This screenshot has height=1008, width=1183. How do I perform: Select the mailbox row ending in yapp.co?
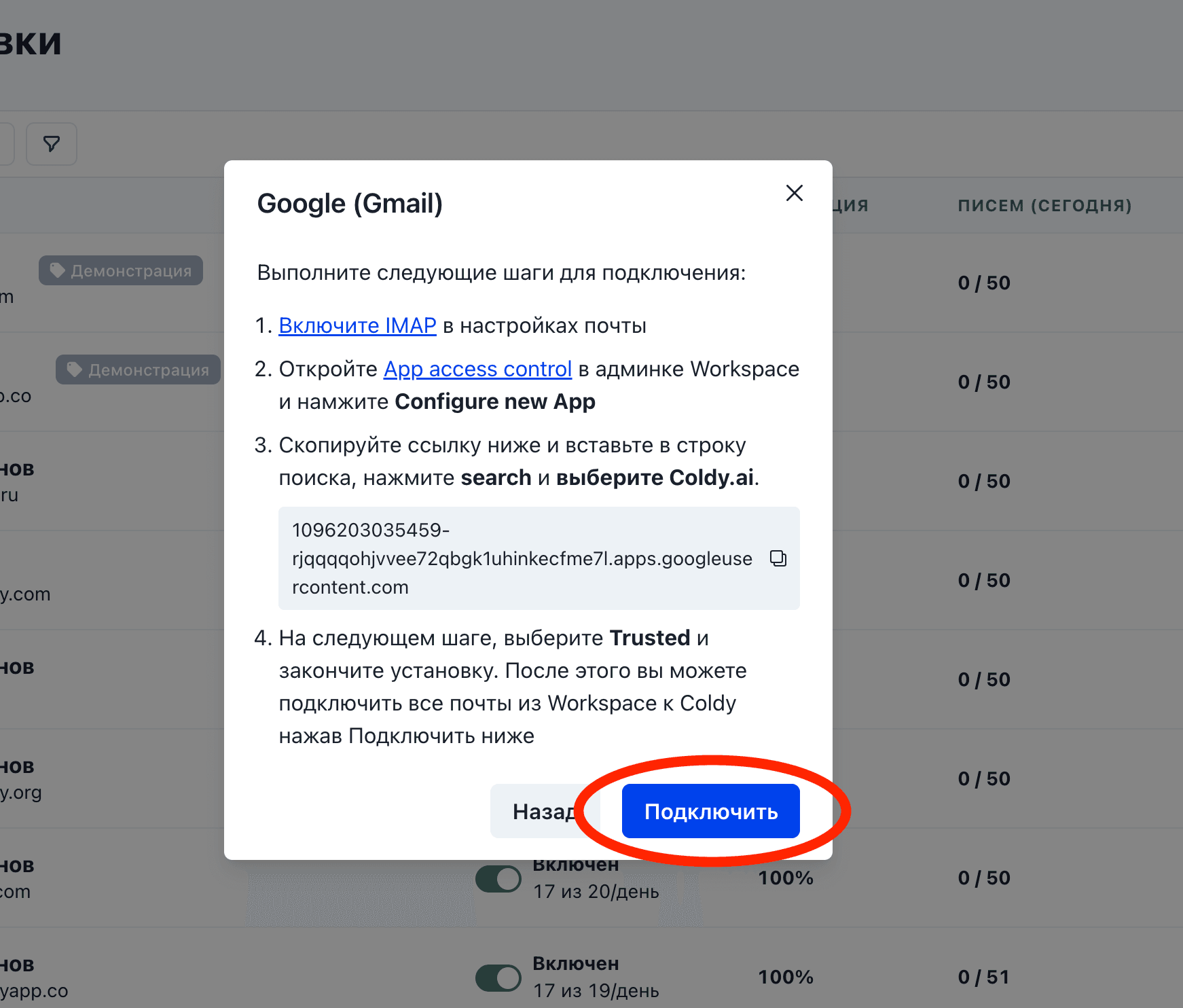(x=34, y=990)
